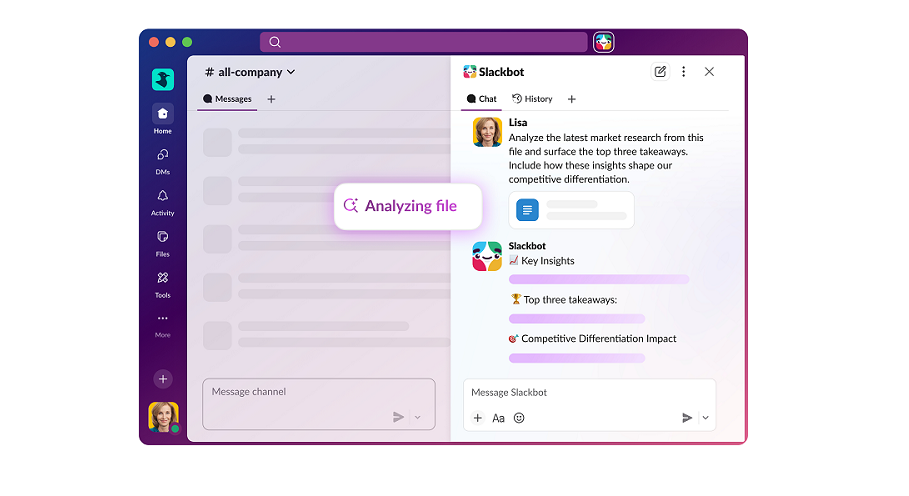Start a new Slackbot chat with compose icon
This screenshot has height=496, width=909.
pyautogui.click(x=660, y=72)
